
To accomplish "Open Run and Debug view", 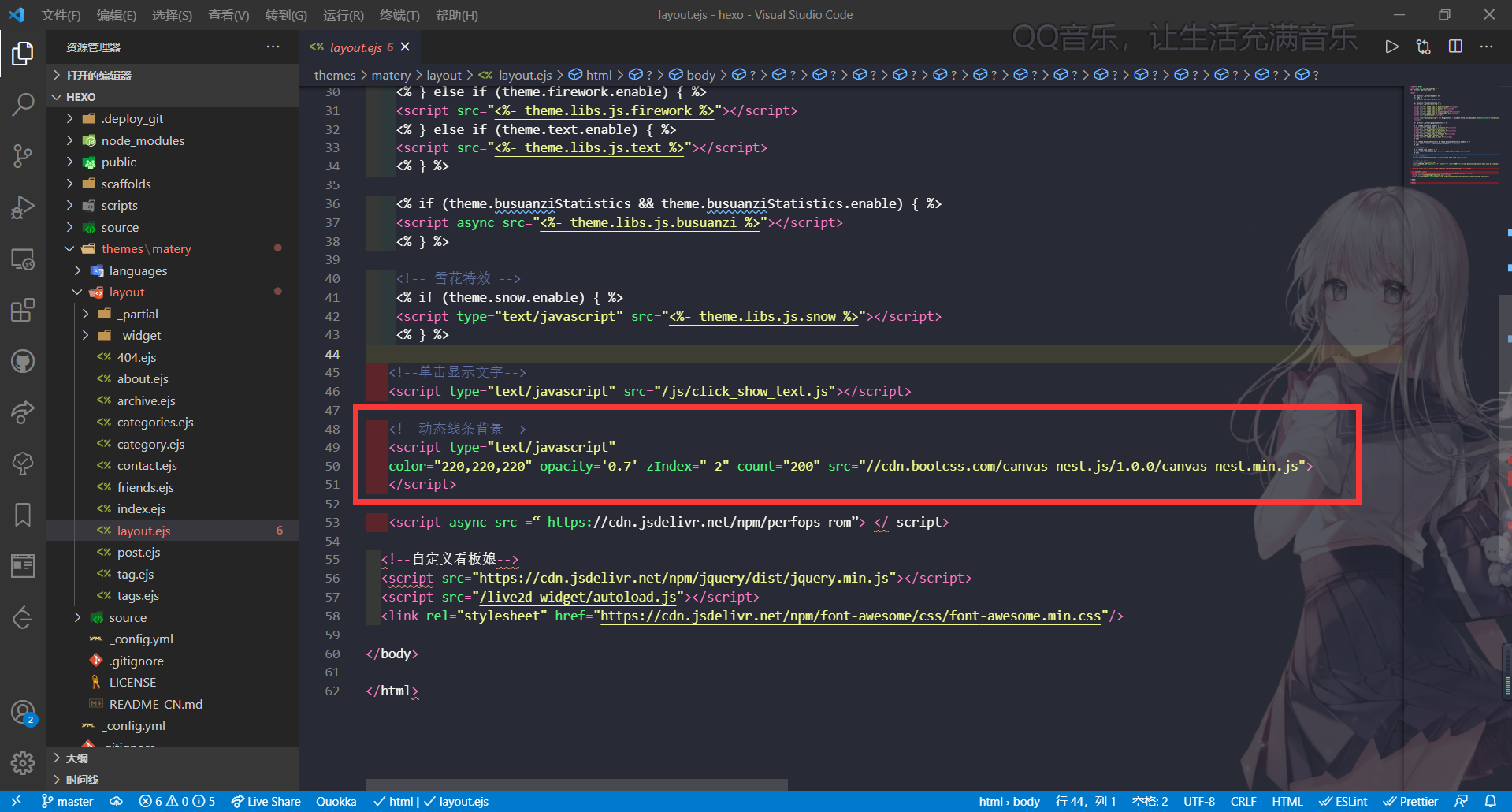I will (23, 207).
